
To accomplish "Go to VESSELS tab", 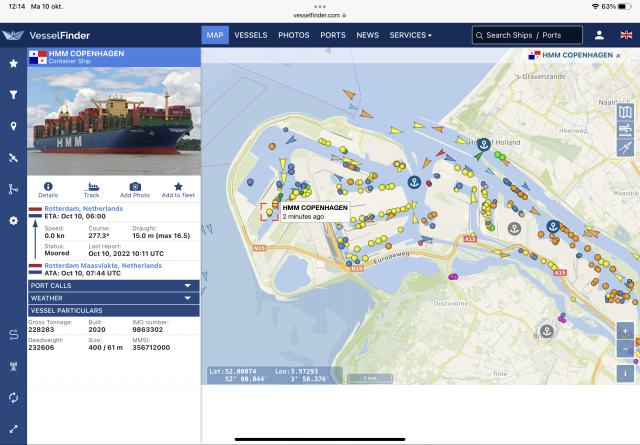I will pyautogui.click(x=251, y=35).
